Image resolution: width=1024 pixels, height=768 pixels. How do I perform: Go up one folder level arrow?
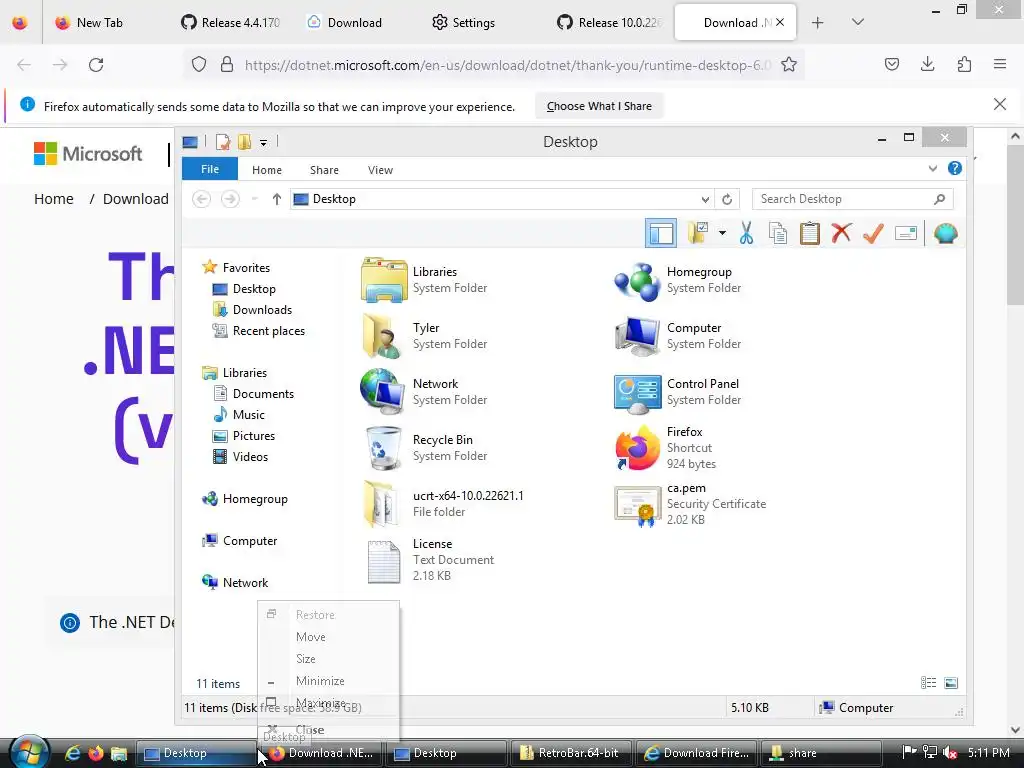point(276,199)
